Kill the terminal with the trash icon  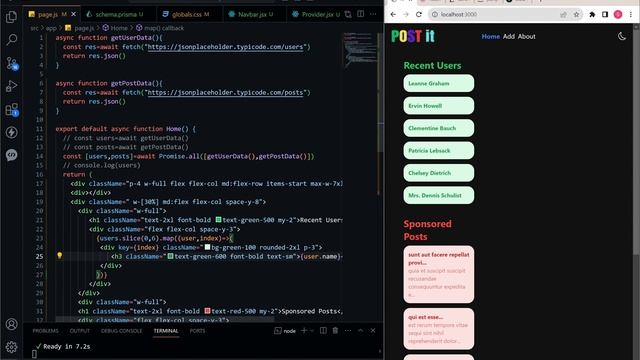[335, 331]
